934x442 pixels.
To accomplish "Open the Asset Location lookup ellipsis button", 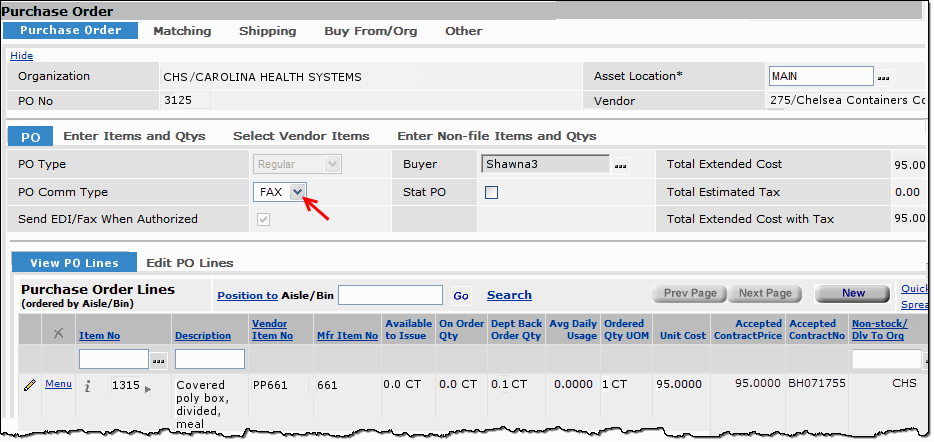I will (x=883, y=77).
